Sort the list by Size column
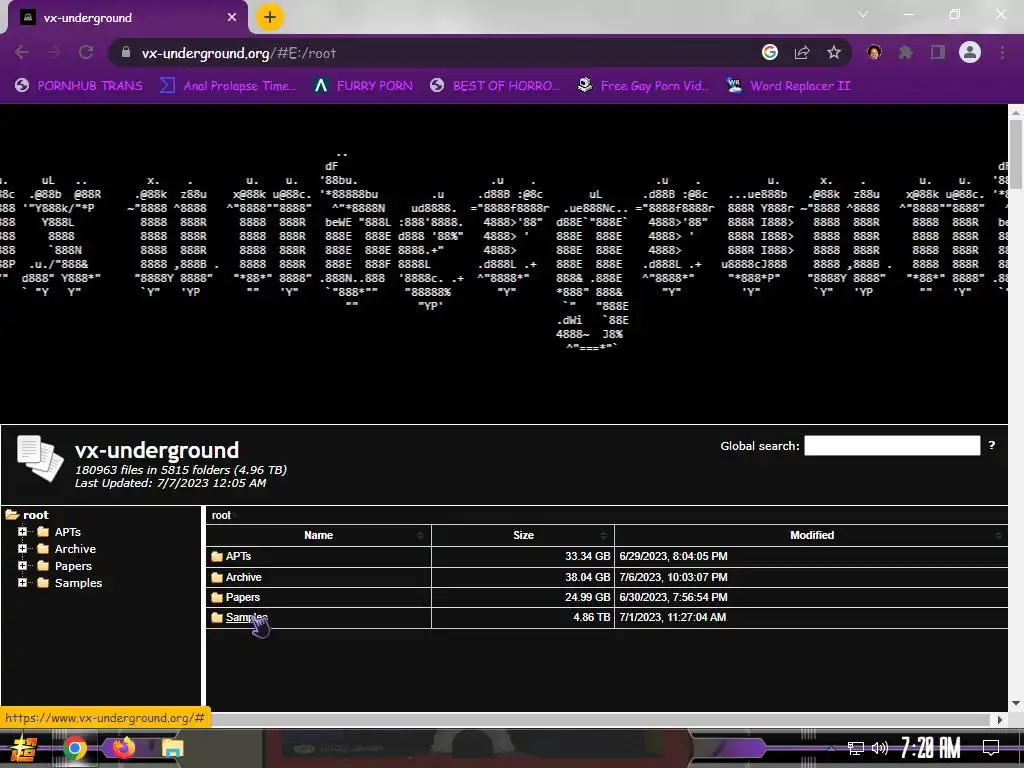 (523, 535)
